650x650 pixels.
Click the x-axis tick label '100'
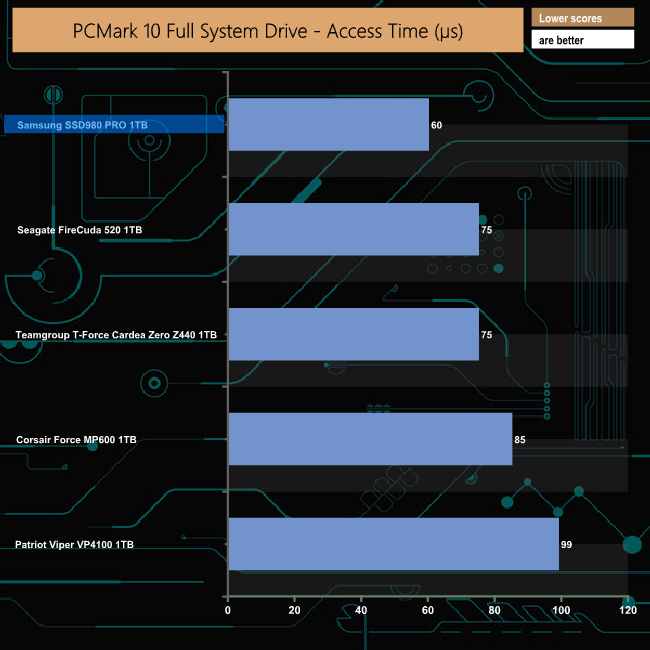tap(561, 611)
